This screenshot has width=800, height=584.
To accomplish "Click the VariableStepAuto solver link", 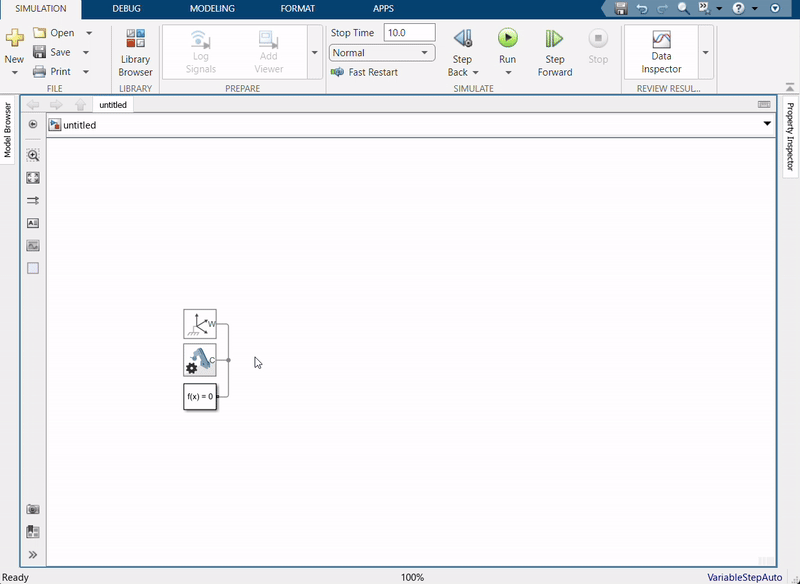I will coord(745,577).
